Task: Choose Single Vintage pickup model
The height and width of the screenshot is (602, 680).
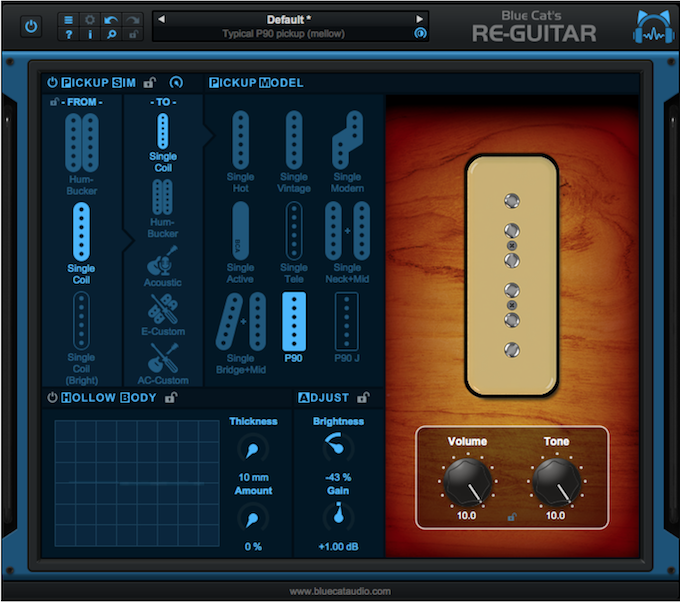Action: (x=294, y=151)
